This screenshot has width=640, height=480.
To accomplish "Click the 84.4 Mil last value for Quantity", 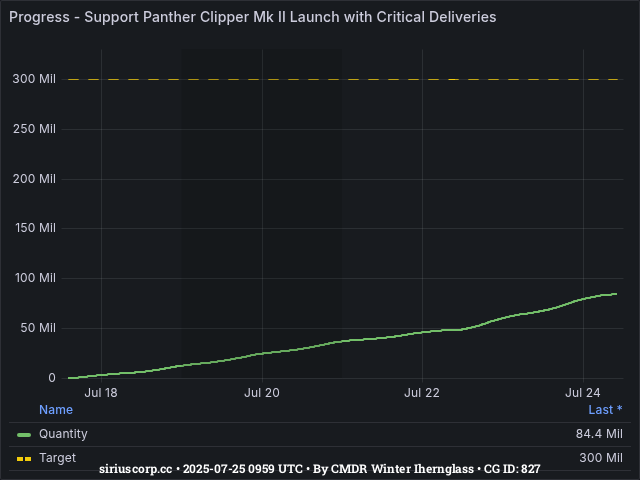I will pyautogui.click(x=599, y=434).
